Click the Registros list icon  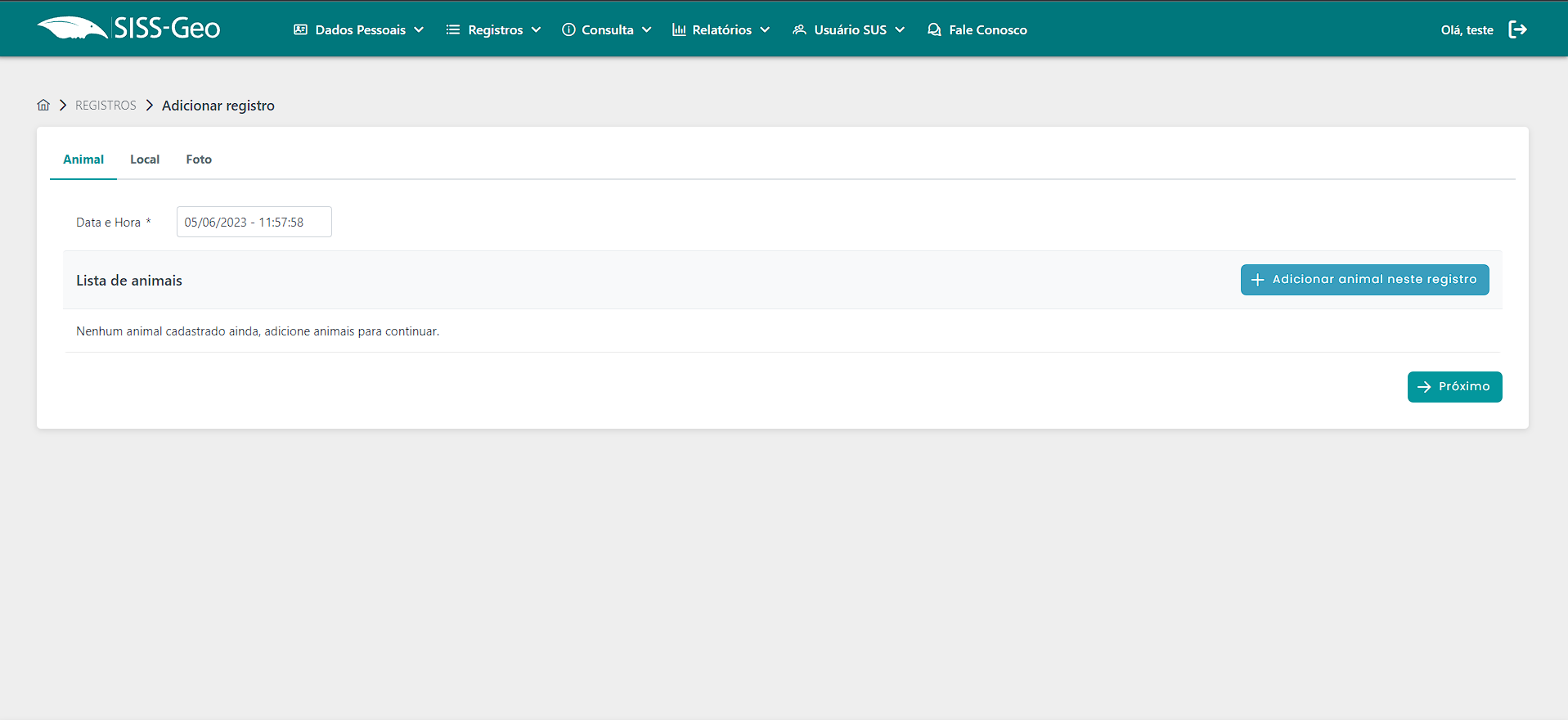point(453,29)
